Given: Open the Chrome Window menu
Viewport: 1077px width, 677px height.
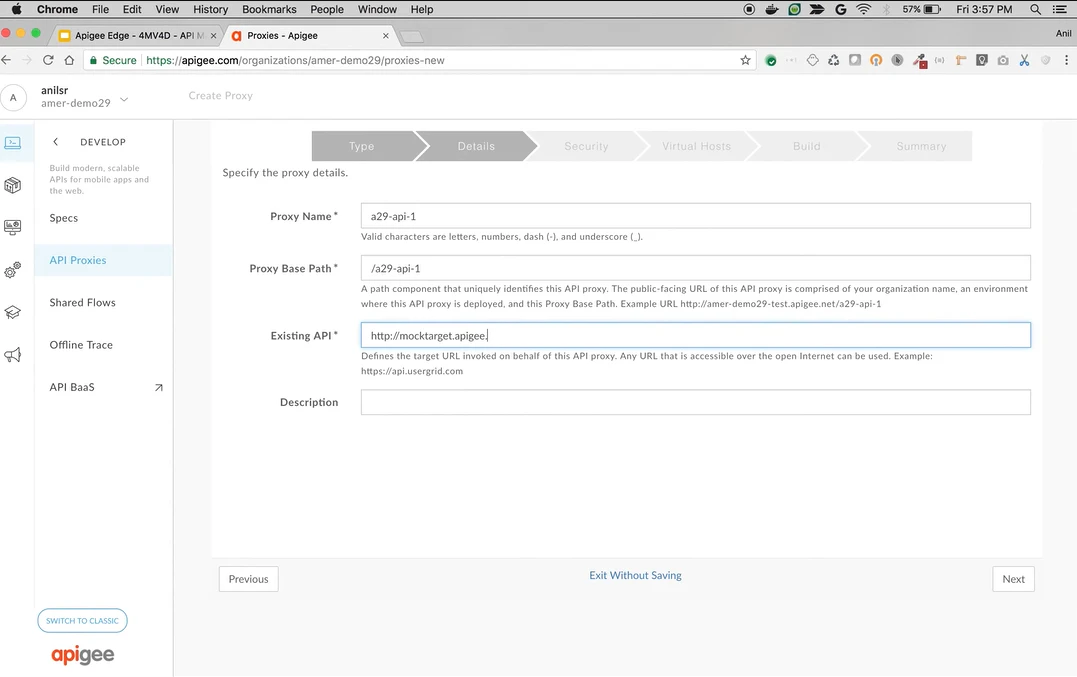Looking at the screenshot, I should [377, 10].
